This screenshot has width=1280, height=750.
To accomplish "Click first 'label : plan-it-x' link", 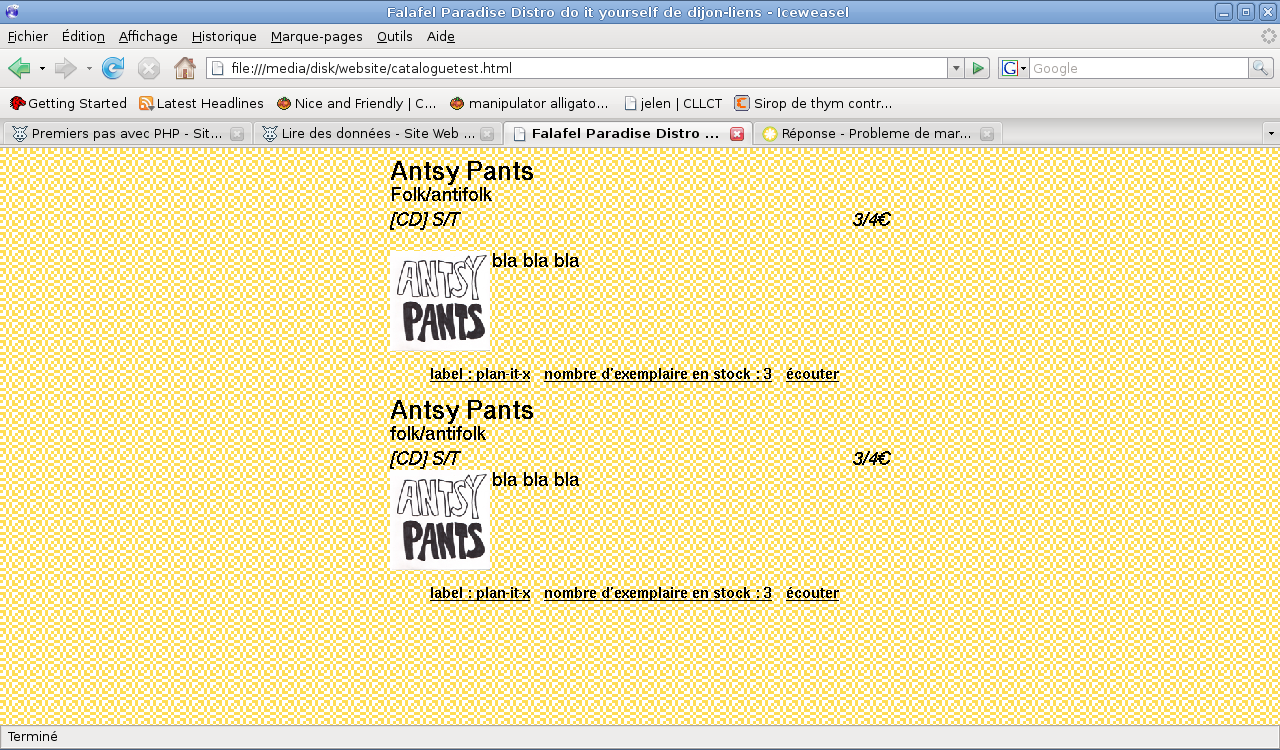I will pos(480,374).
